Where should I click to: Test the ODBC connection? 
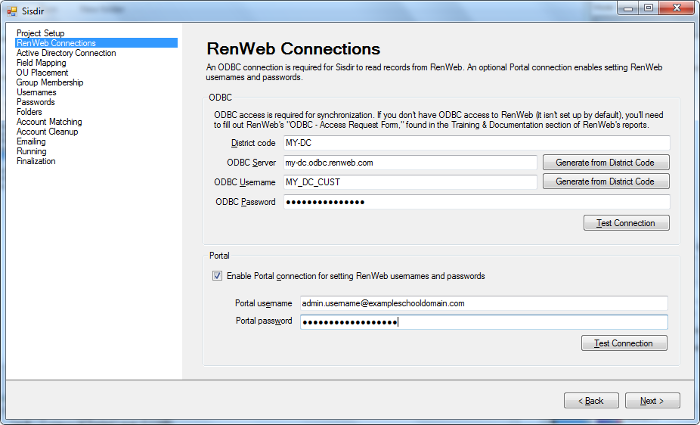click(x=626, y=223)
